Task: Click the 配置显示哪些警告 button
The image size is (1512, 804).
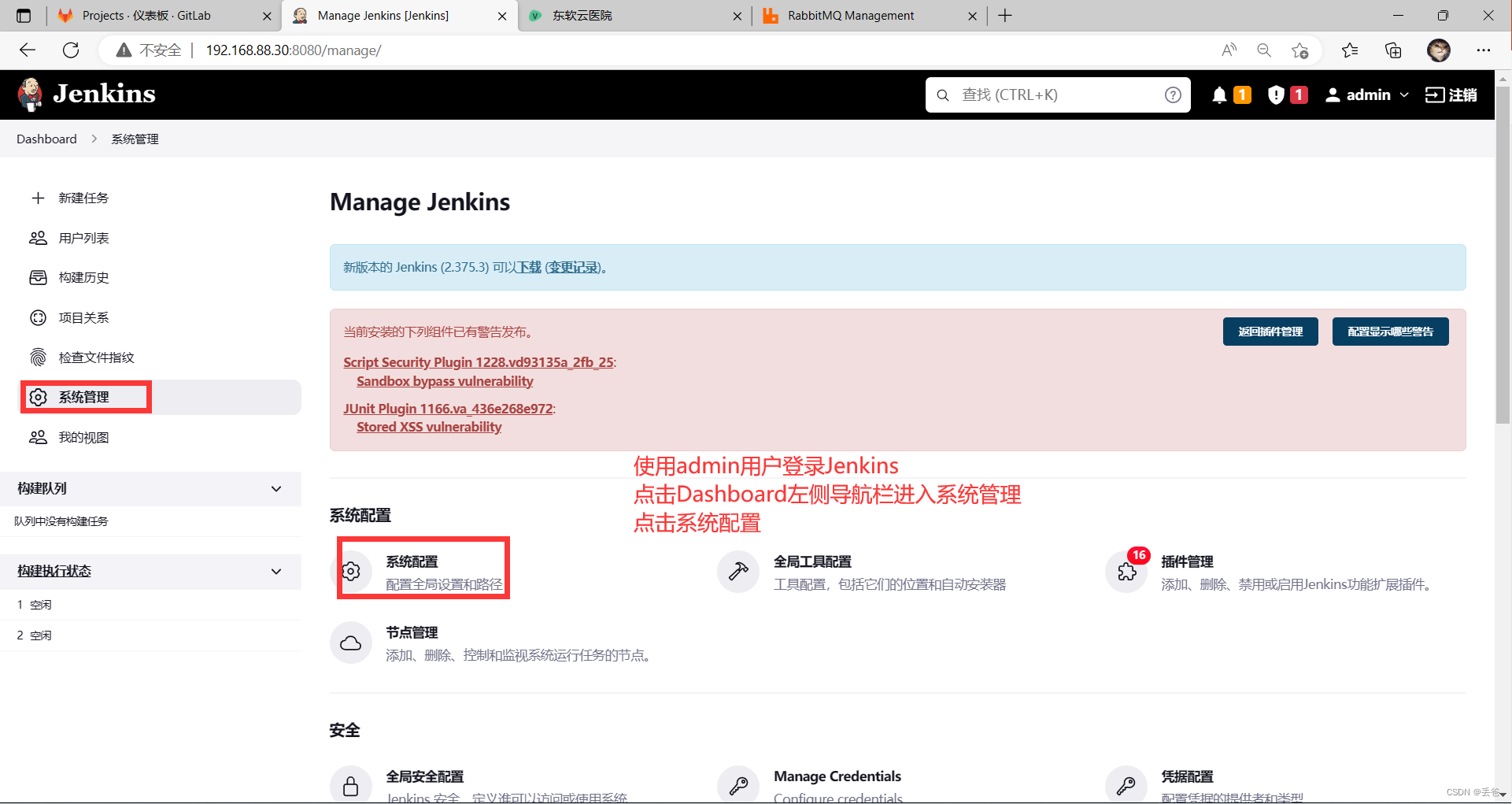Action: (x=1390, y=332)
